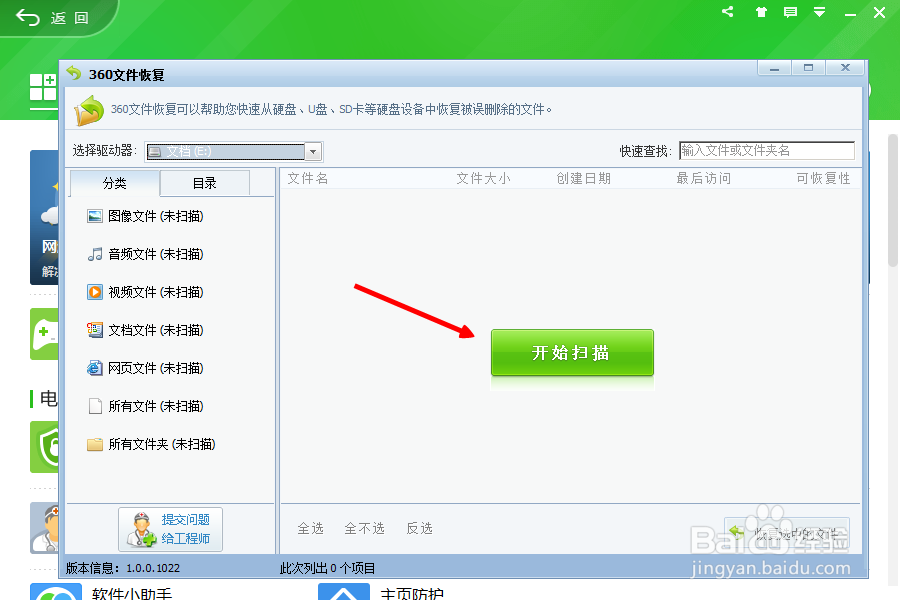Screen dimensions: 900x600
Task: Maximize the 360文件恢复 dialog
Action: [809, 68]
